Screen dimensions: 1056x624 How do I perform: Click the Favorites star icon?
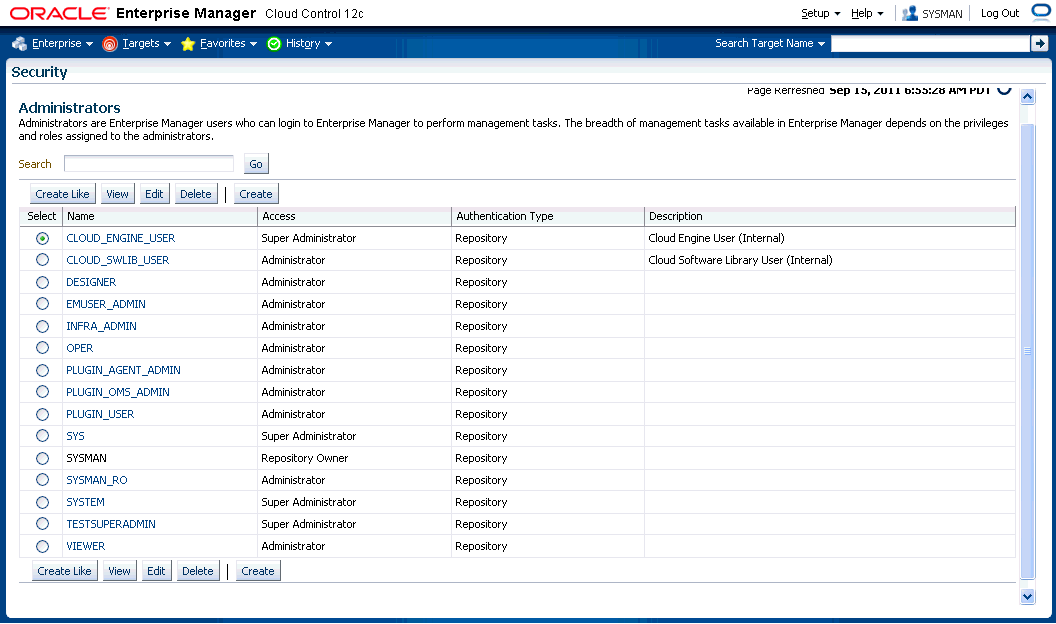pos(188,44)
